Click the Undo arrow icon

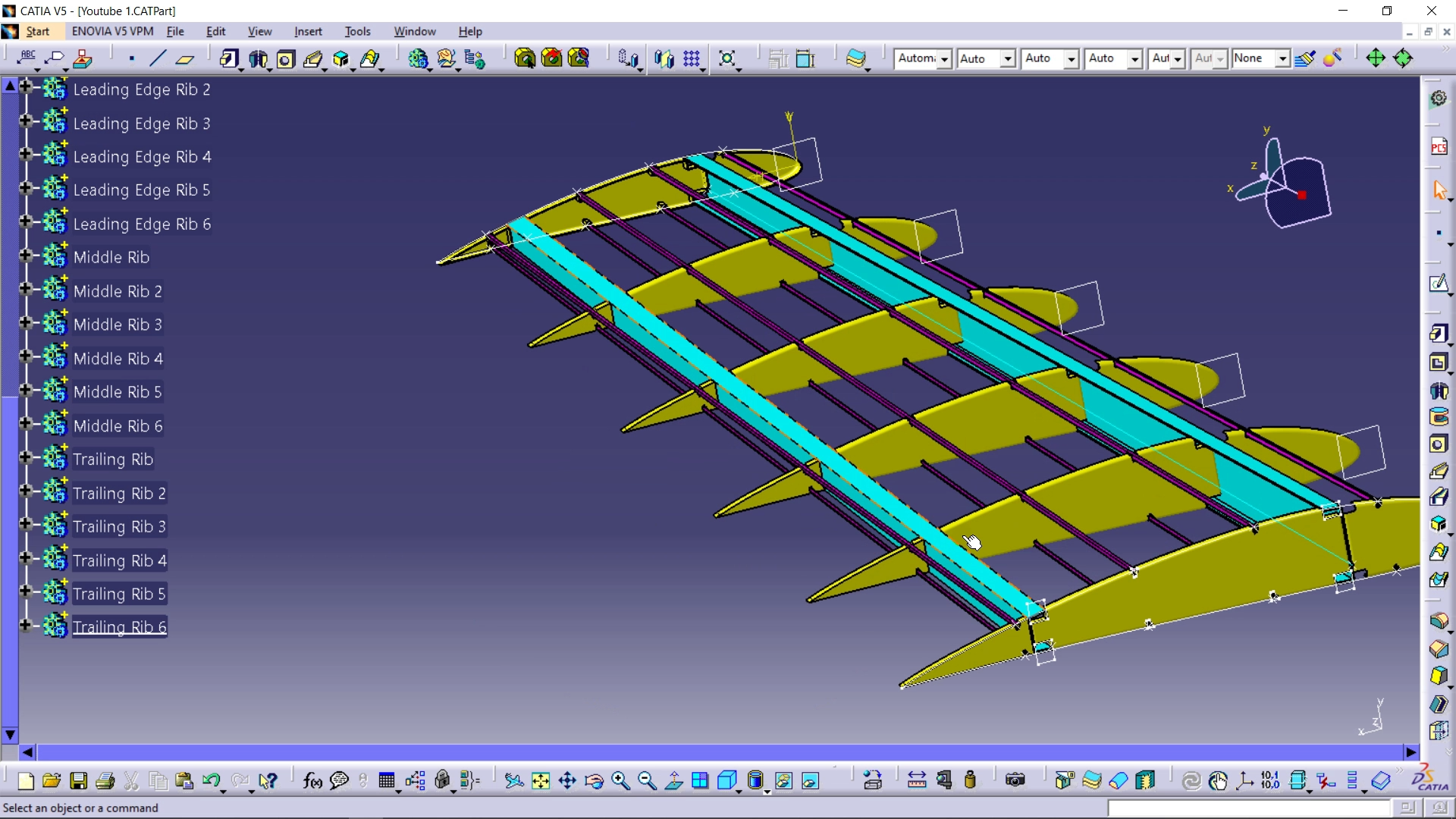pyautogui.click(x=211, y=781)
